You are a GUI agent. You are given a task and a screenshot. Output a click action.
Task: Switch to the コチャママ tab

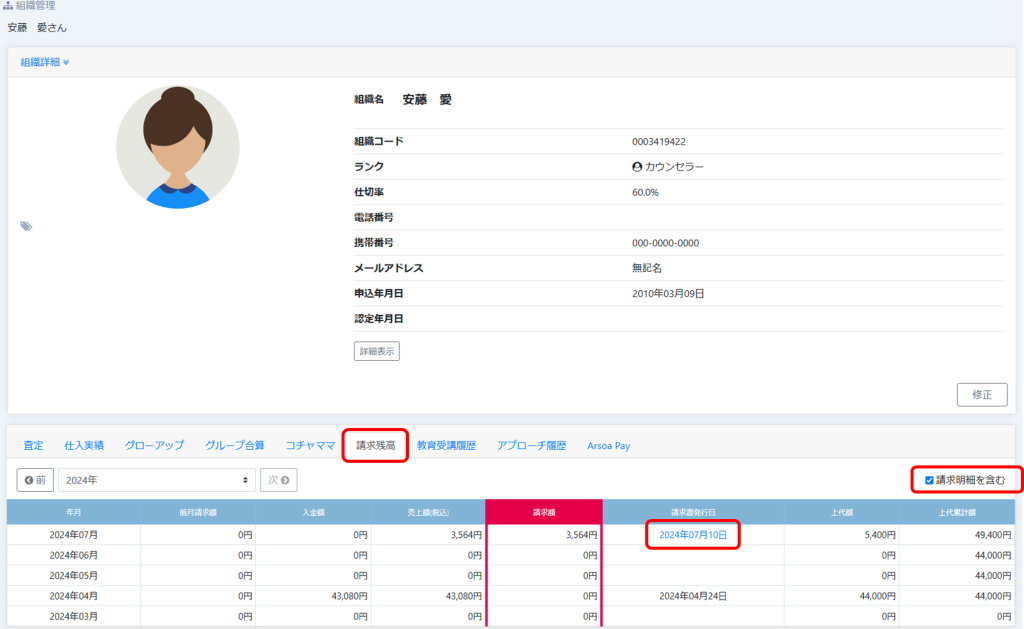pos(310,445)
